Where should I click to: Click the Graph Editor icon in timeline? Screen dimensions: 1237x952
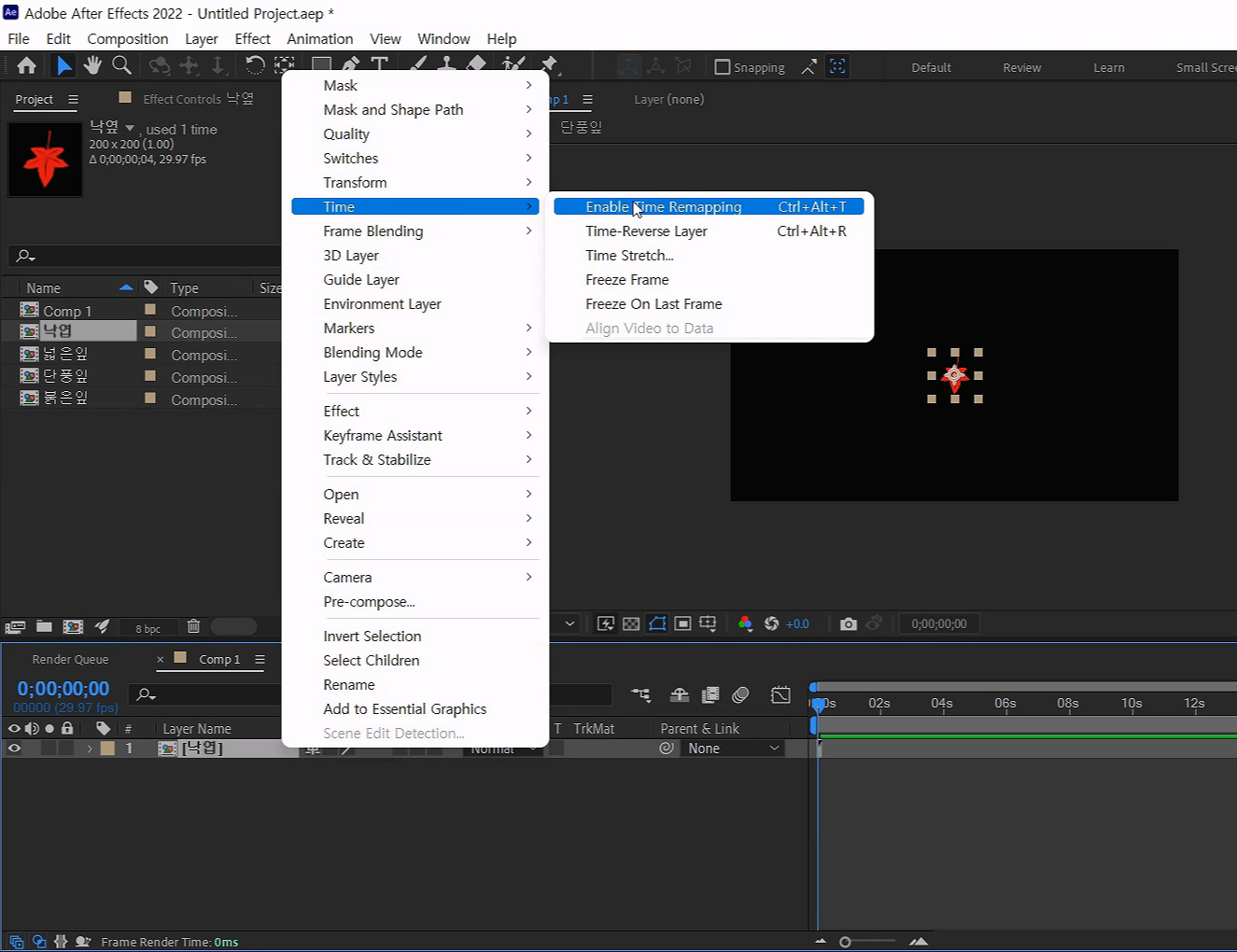pyautogui.click(x=780, y=694)
